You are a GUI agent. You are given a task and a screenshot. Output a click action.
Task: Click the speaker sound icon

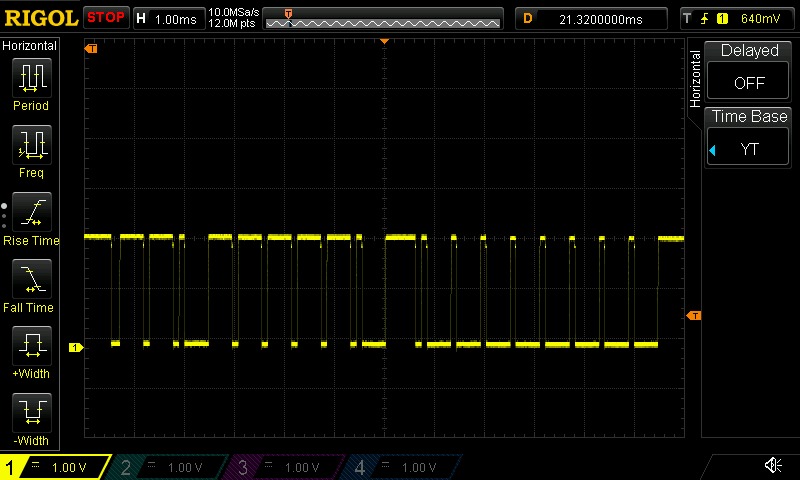(772, 466)
